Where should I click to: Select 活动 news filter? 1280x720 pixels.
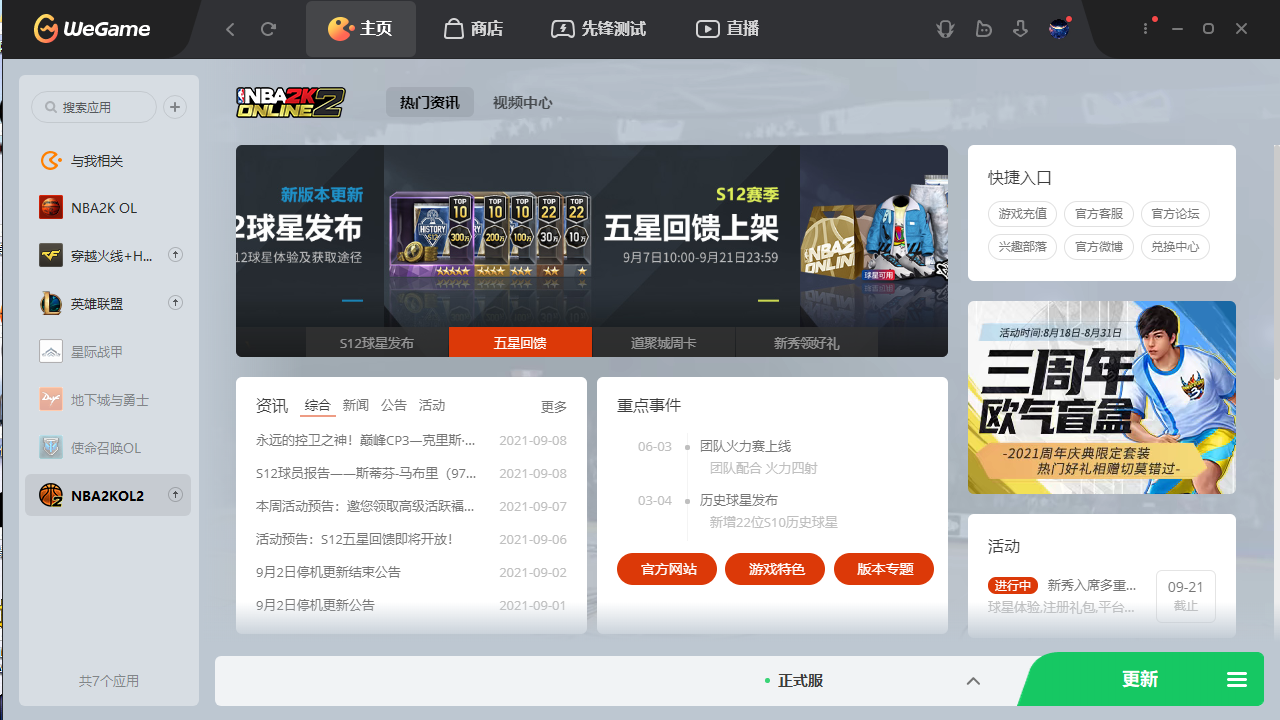coord(432,406)
